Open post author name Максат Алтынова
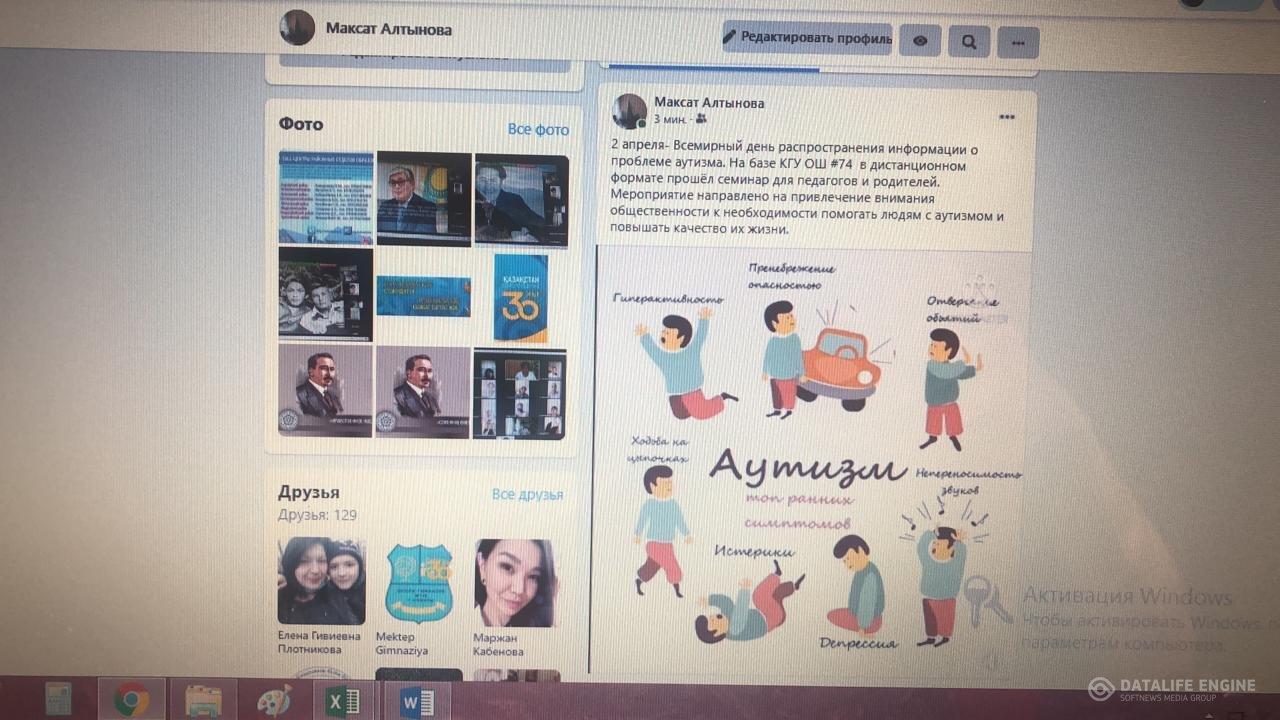The image size is (1280, 720). pos(709,102)
